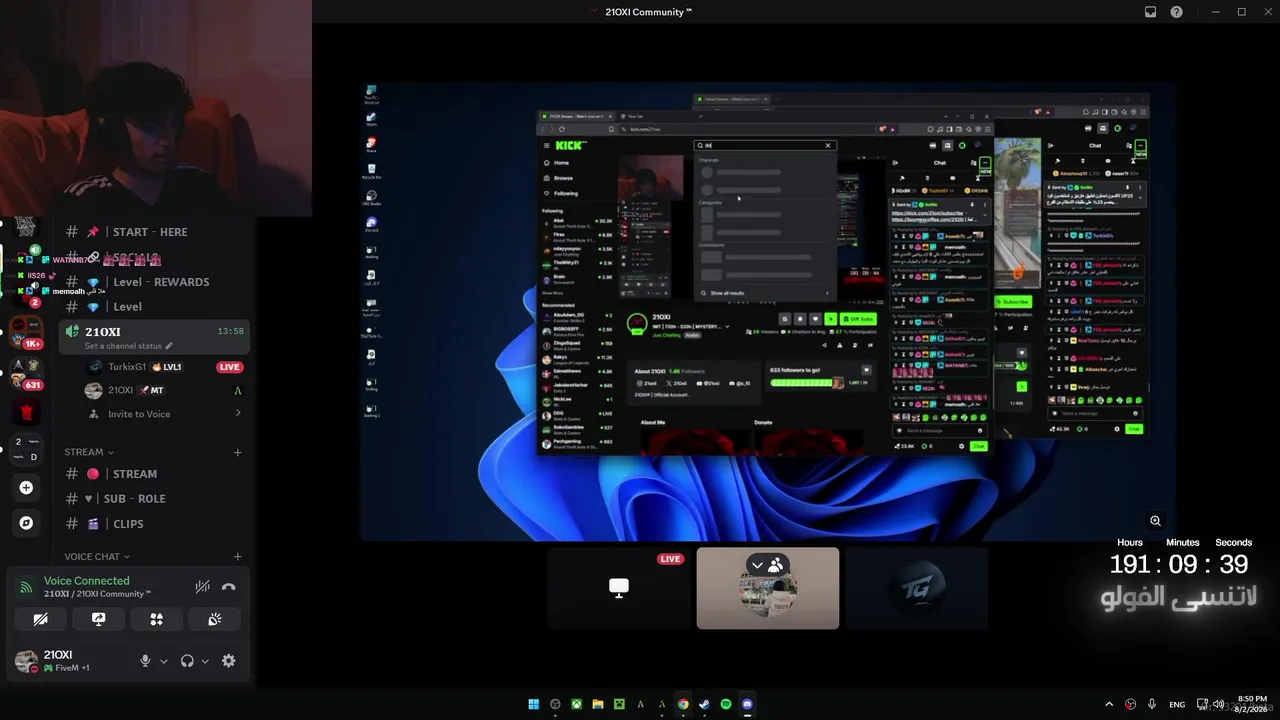Viewport: 1280px width, 720px height.
Task: Open Discover servers compass icon
Action: (26, 523)
